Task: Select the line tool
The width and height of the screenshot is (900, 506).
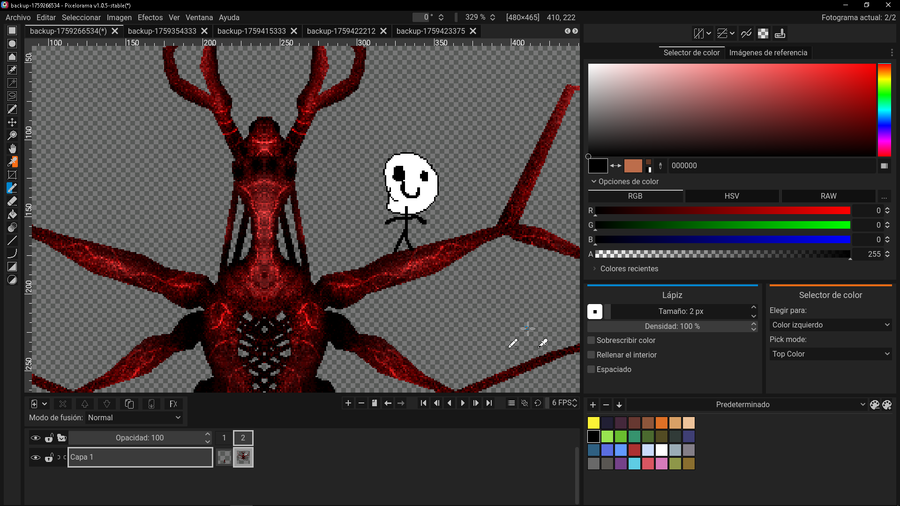Action: point(12,241)
